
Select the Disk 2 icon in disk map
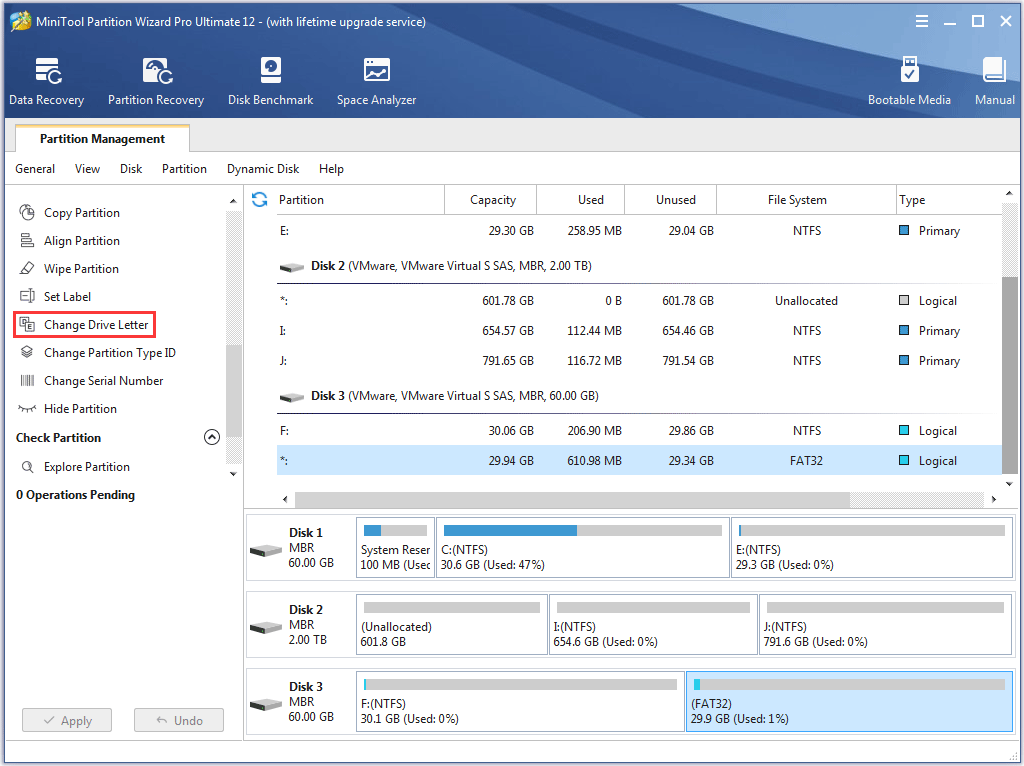pos(266,628)
